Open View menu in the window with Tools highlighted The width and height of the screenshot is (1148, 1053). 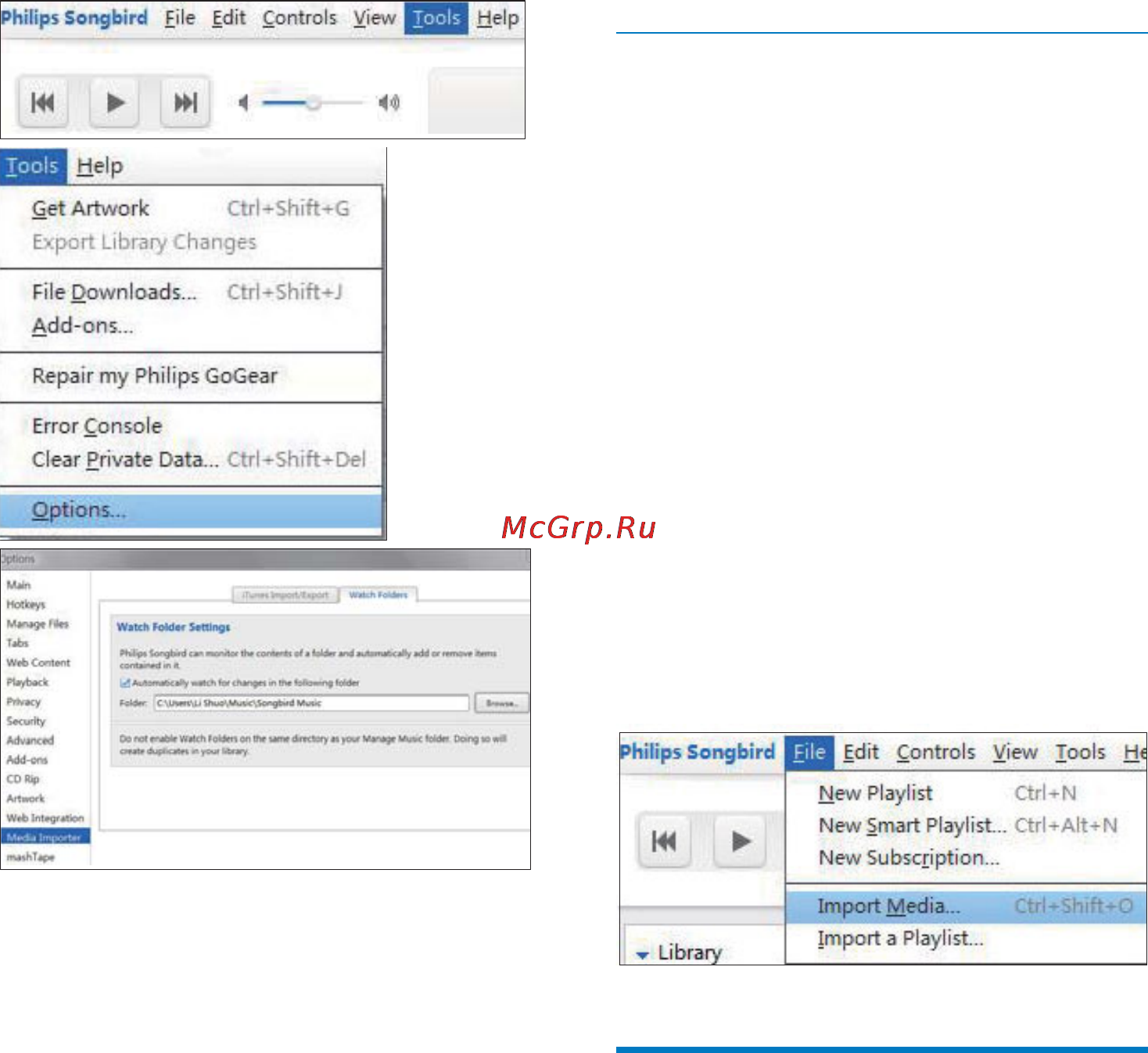pyautogui.click(x=374, y=17)
